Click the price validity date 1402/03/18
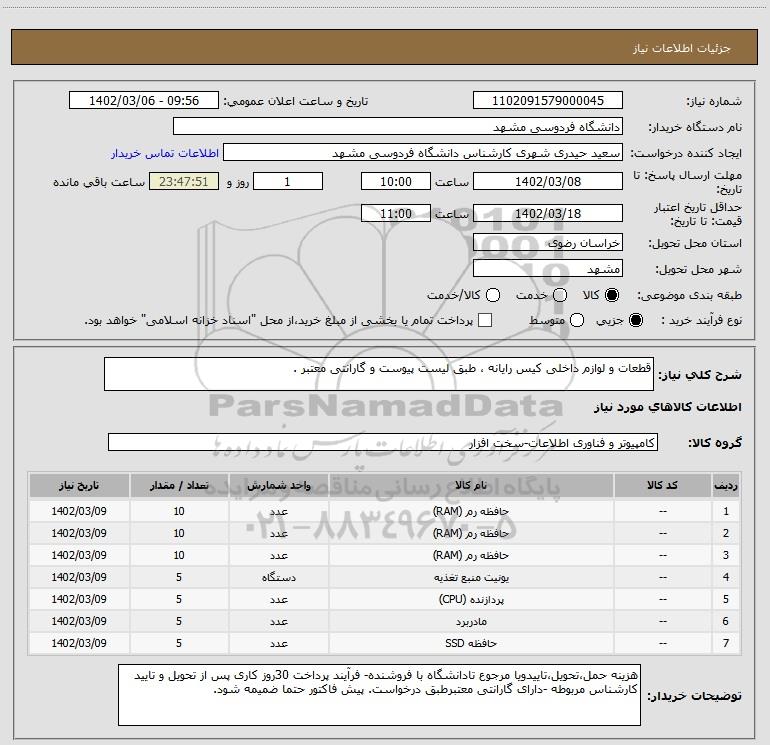This screenshot has width=770, height=745. click(x=548, y=214)
